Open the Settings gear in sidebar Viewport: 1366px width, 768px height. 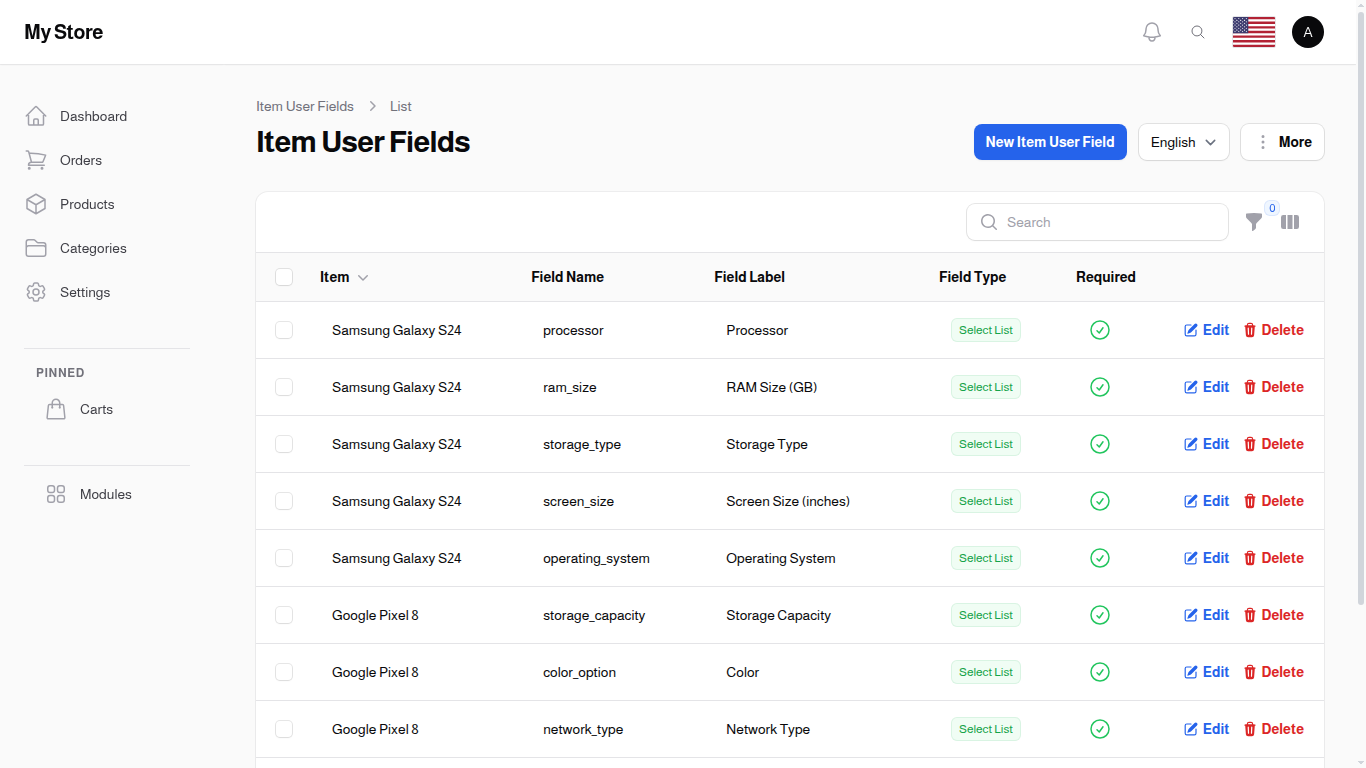36,292
